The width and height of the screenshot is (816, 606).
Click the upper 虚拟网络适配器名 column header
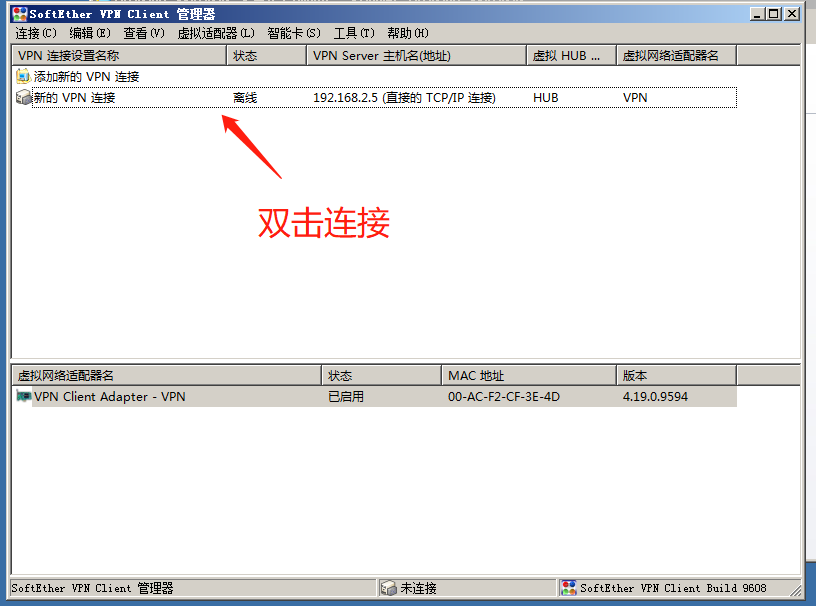(x=677, y=56)
